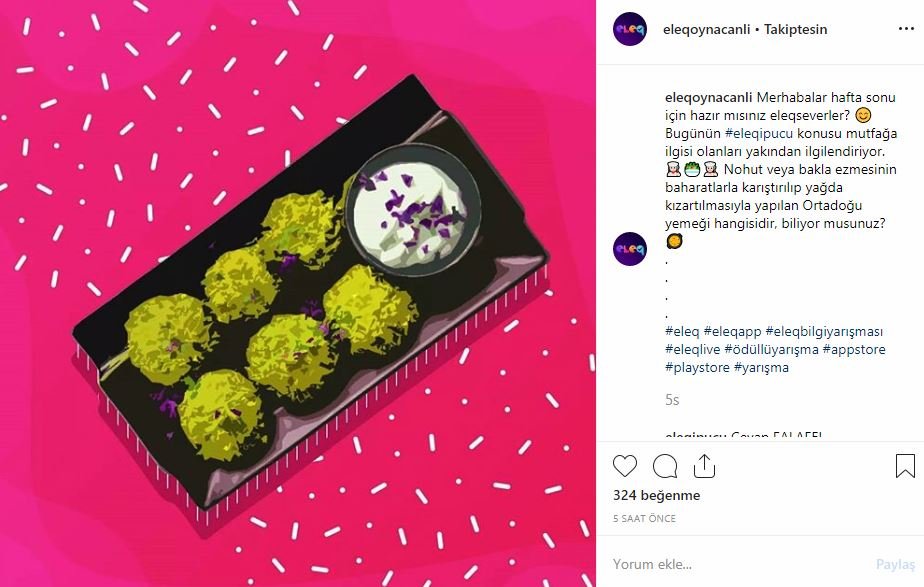View the 324 beğenme likes list
Image resolution: width=924 pixels, height=587 pixels.
pos(656,496)
